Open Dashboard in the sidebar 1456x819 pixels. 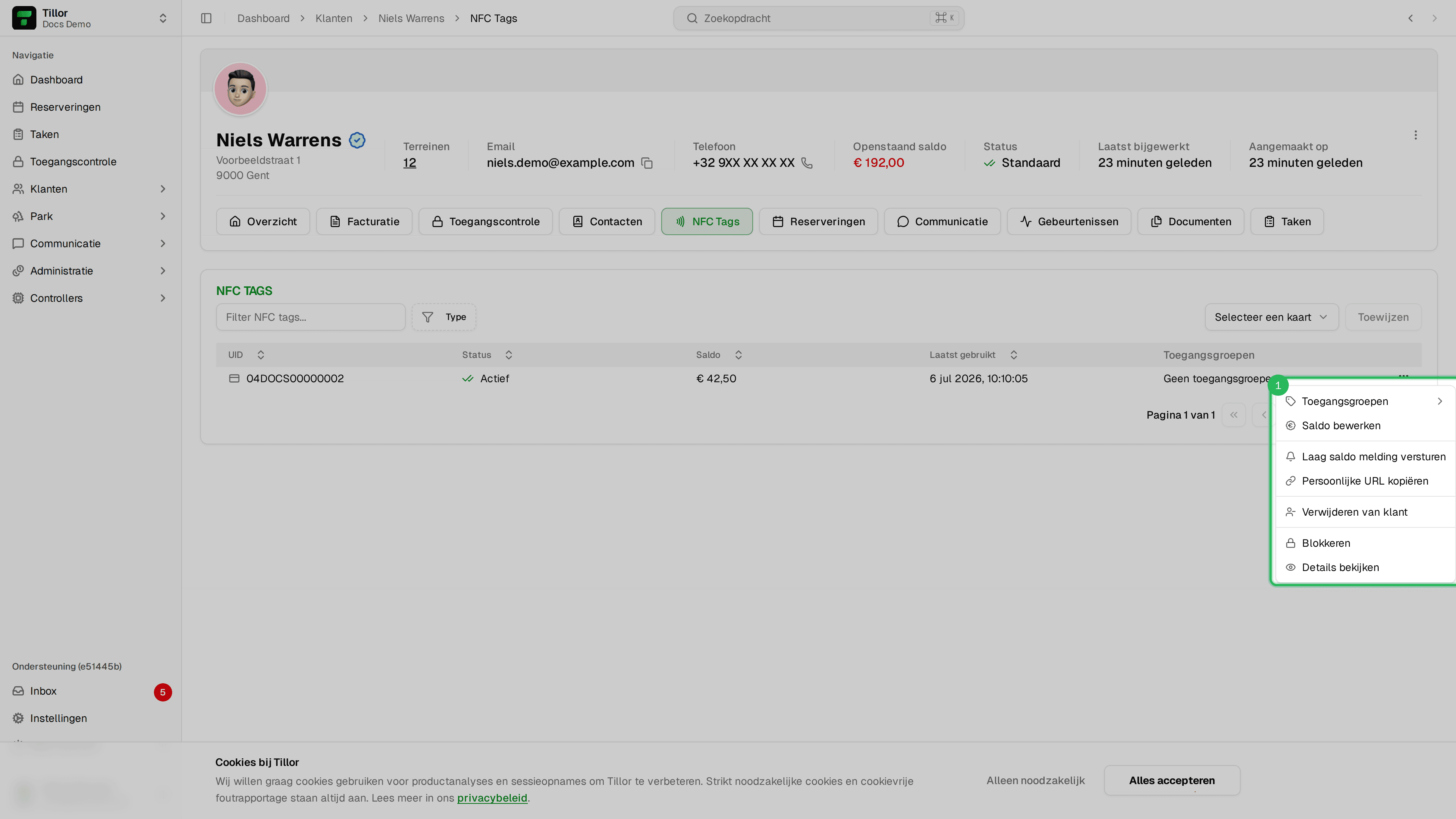pos(91,80)
